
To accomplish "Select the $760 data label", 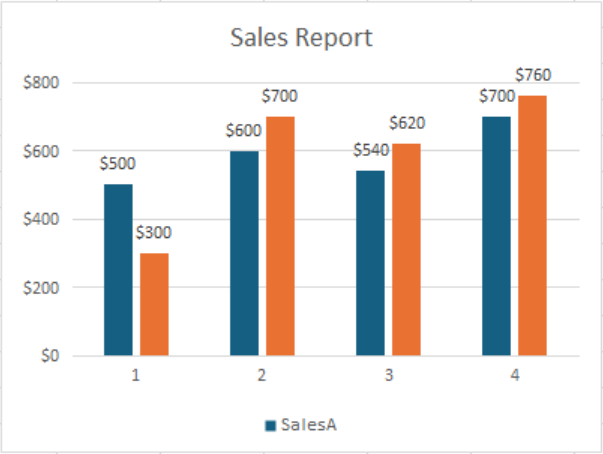I will coord(533,75).
